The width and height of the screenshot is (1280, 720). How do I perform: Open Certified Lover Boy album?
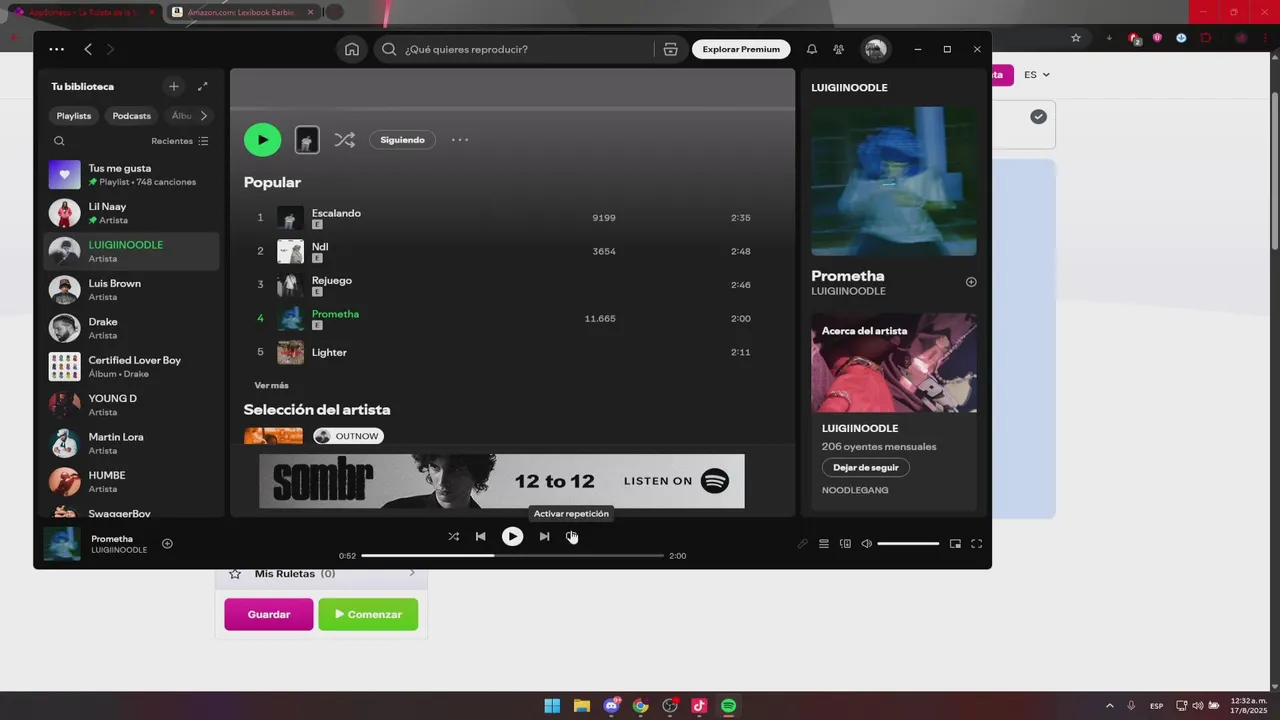[x=131, y=367]
